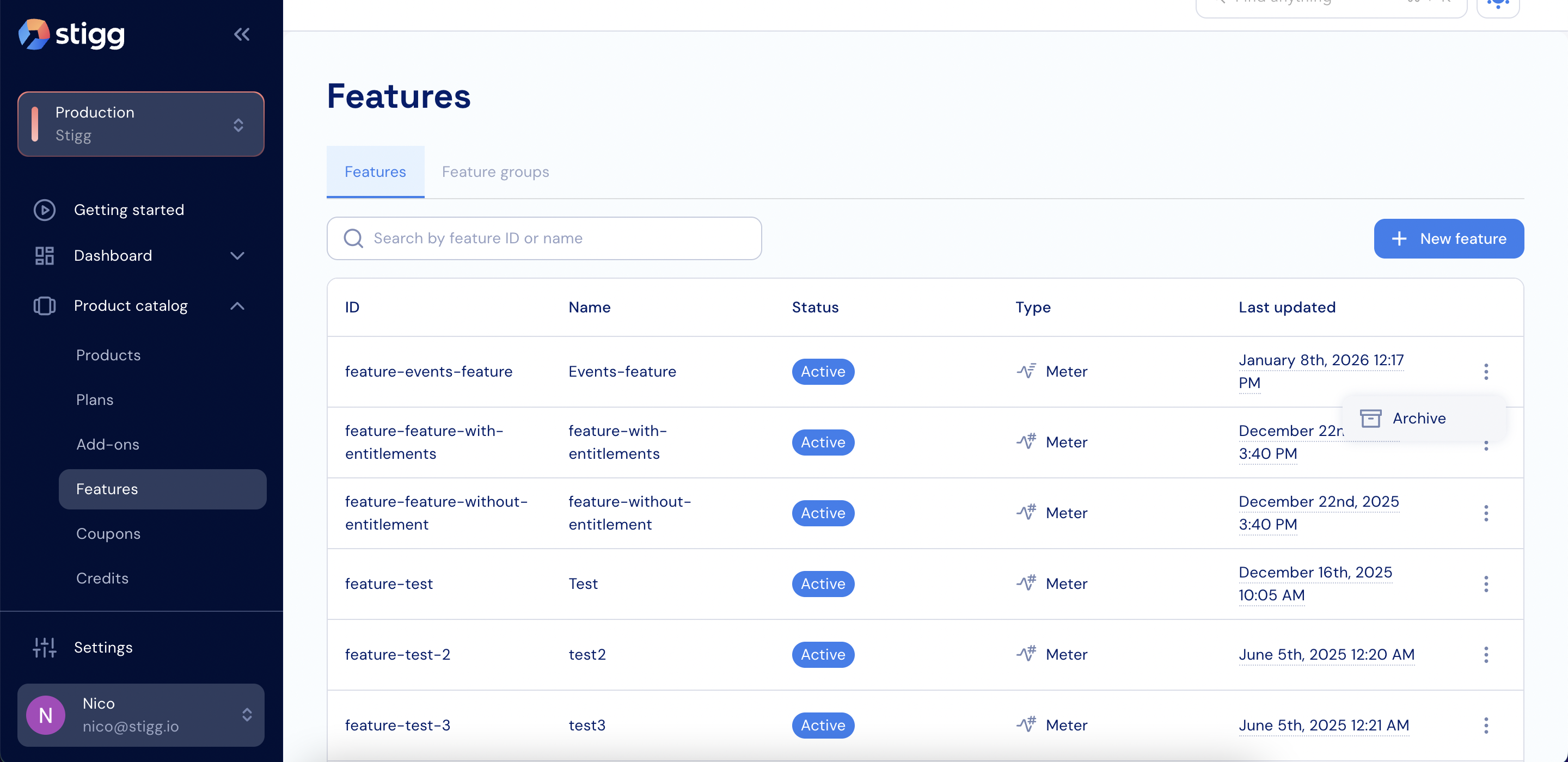Open the Nico account dropdown
Viewport: 1568px width, 762px height.
[247, 715]
